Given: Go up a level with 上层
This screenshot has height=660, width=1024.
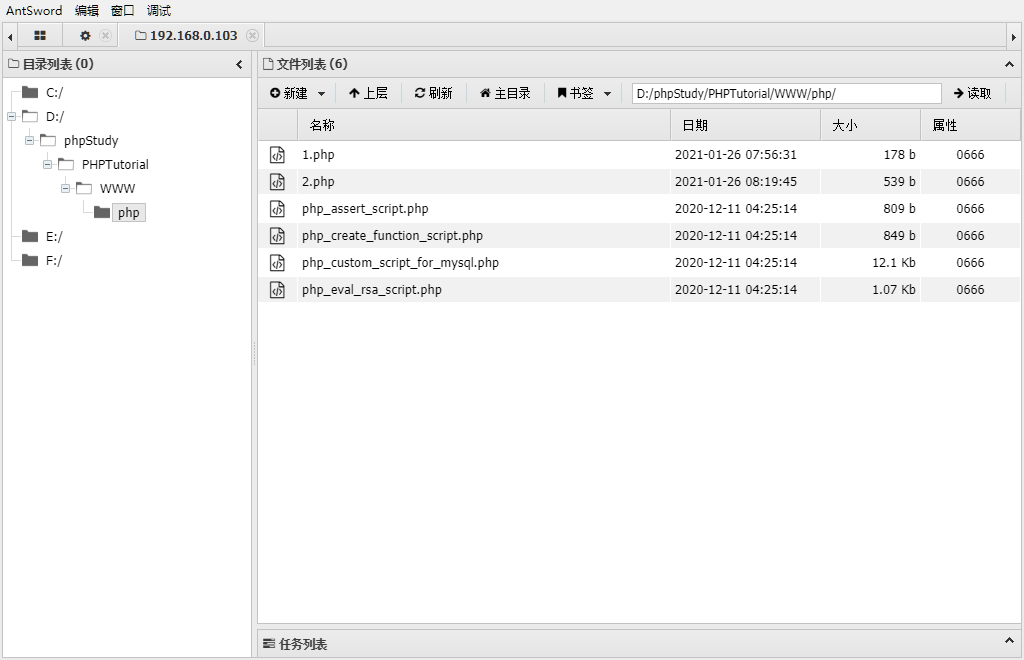Looking at the screenshot, I should (x=368, y=93).
